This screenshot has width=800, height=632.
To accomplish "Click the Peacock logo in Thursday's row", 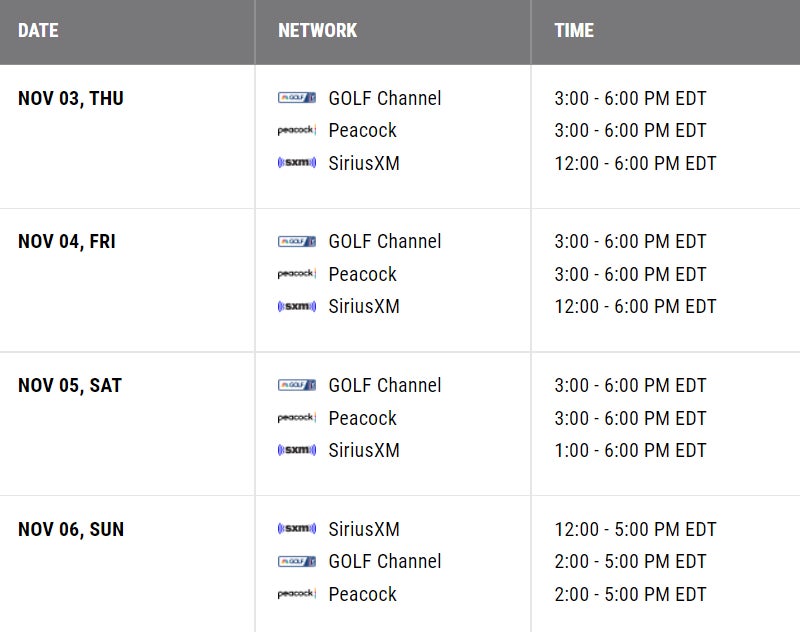I will pos(297,131).
